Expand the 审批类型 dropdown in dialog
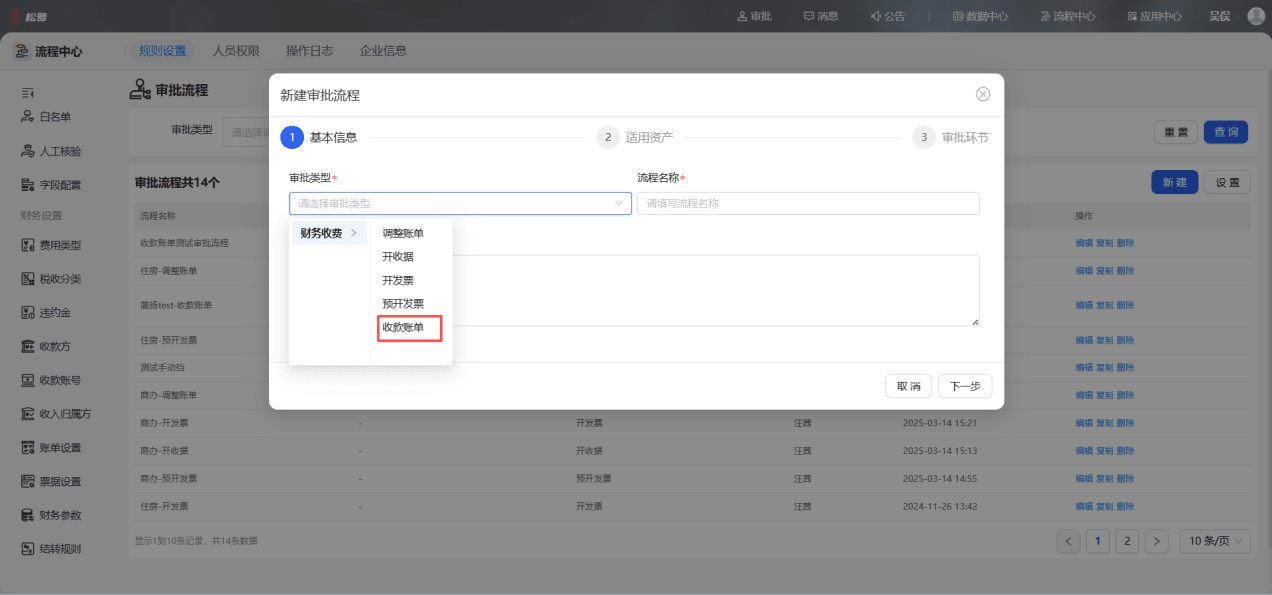This screenshot has width=1272, height=595. 460,203
